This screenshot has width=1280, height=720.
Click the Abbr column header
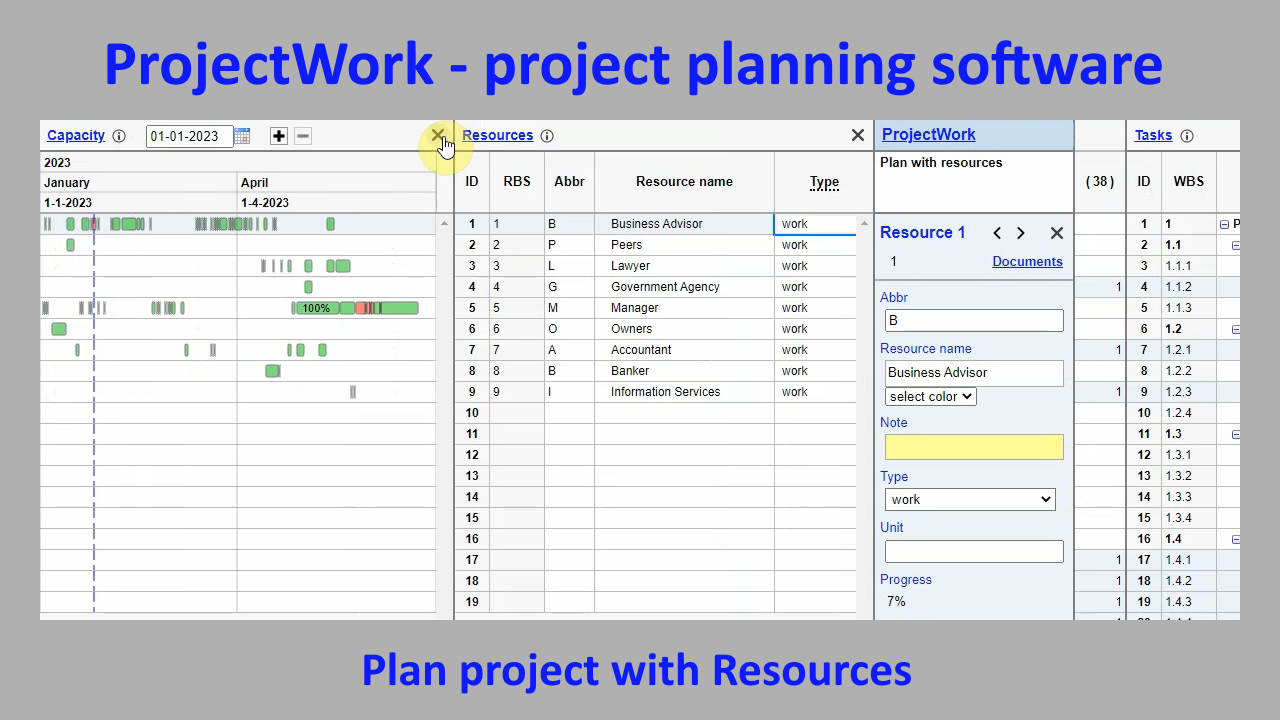[569, 181]
